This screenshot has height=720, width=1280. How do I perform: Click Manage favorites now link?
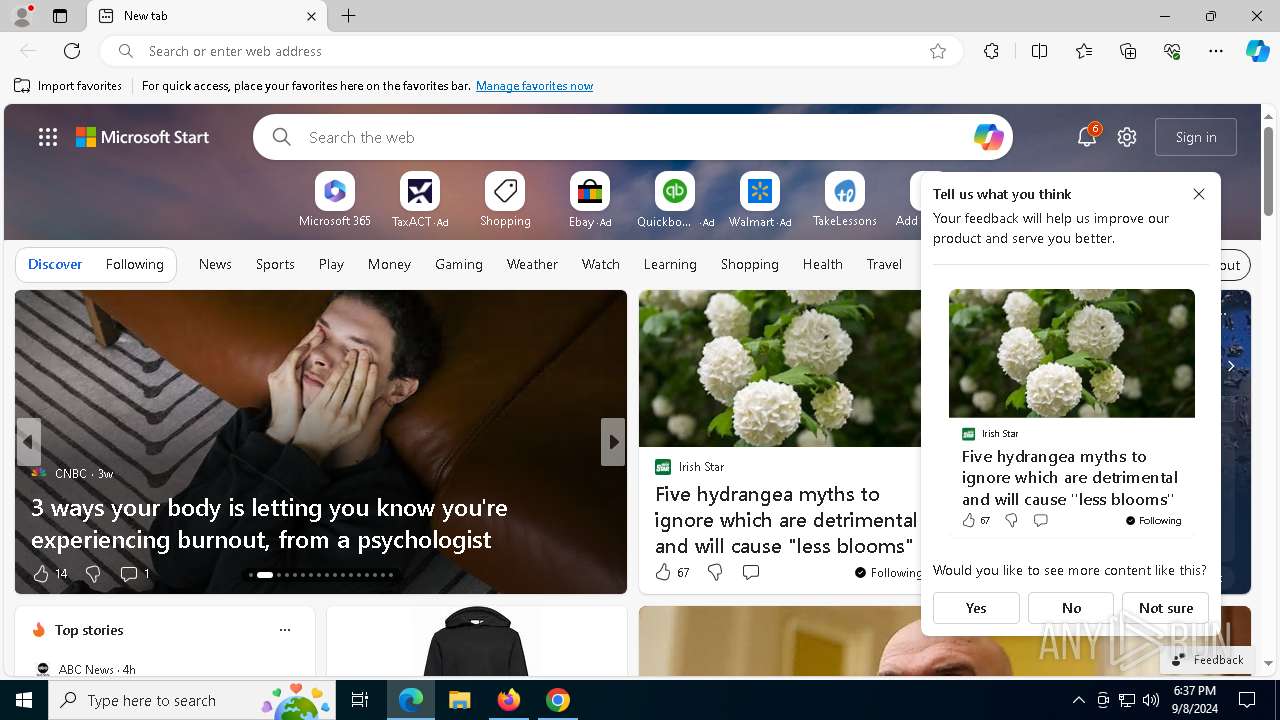click(x=534, y=86)
